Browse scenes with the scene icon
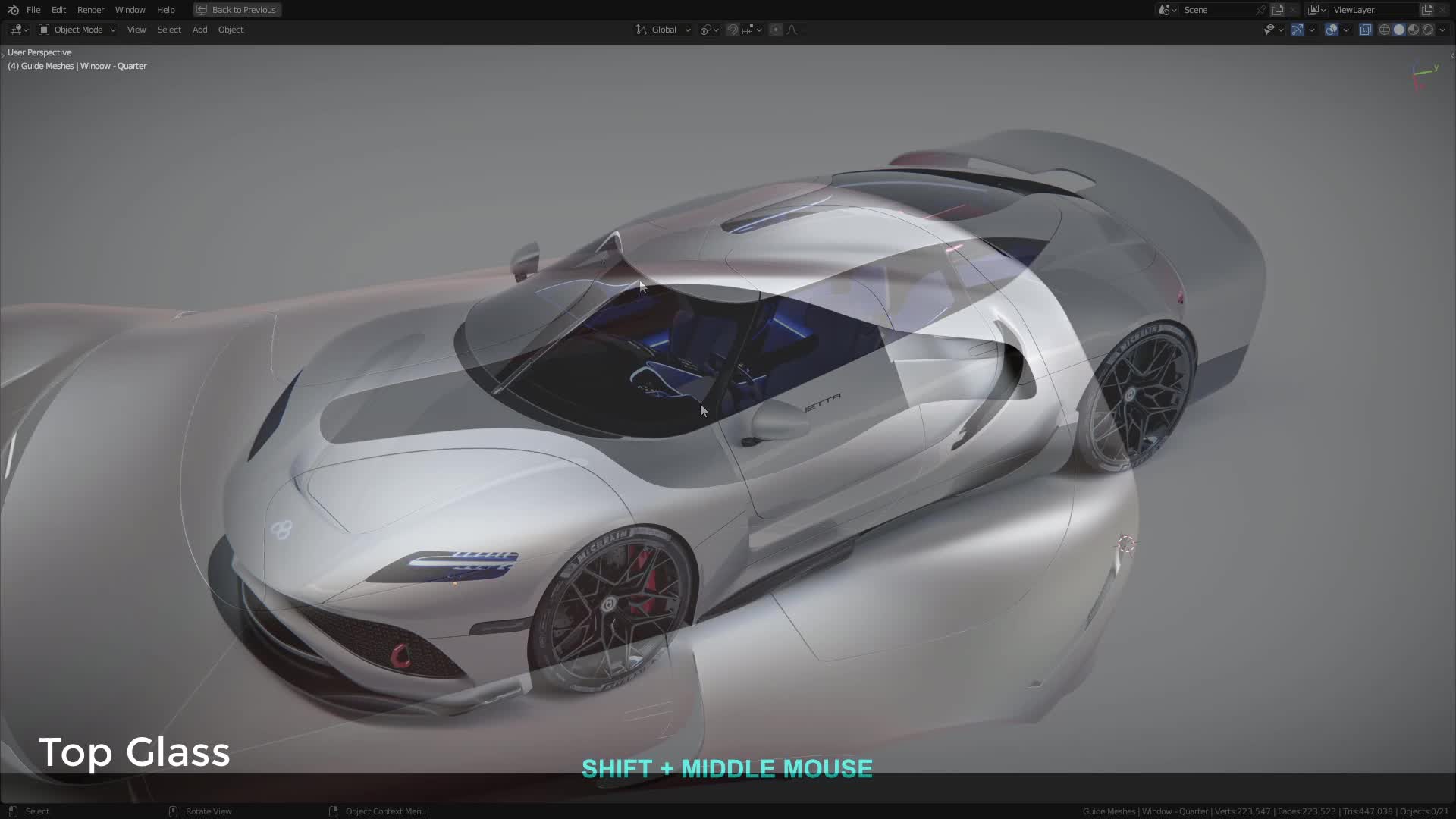The height and width of the screenshot is (819, 1456). 1167,10
